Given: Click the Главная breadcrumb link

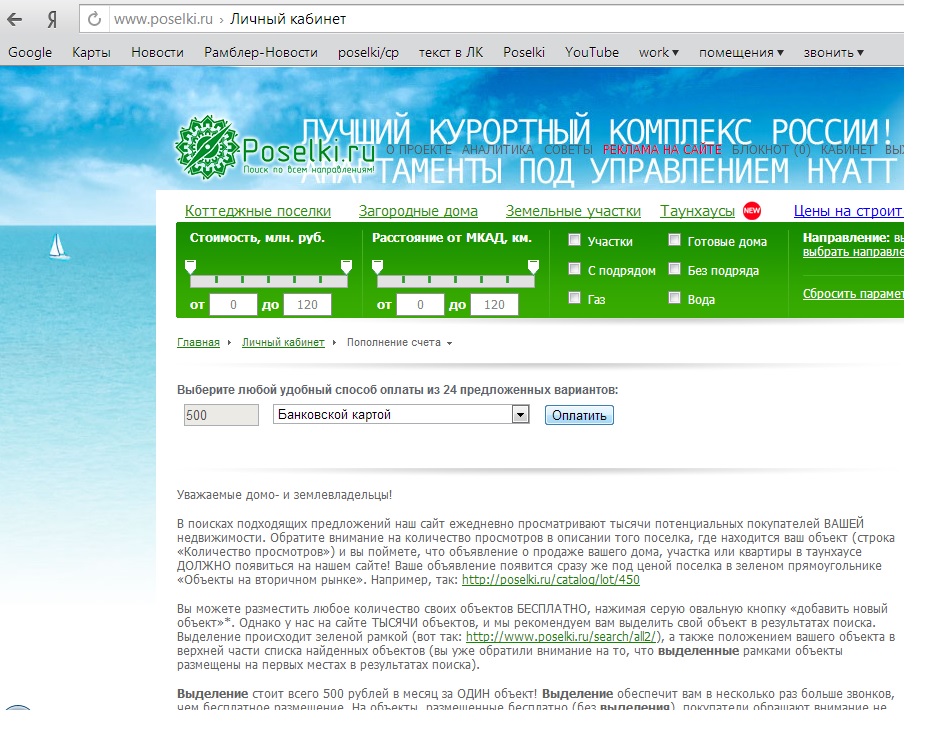Looking at the screenshot, I should [198, 342].
